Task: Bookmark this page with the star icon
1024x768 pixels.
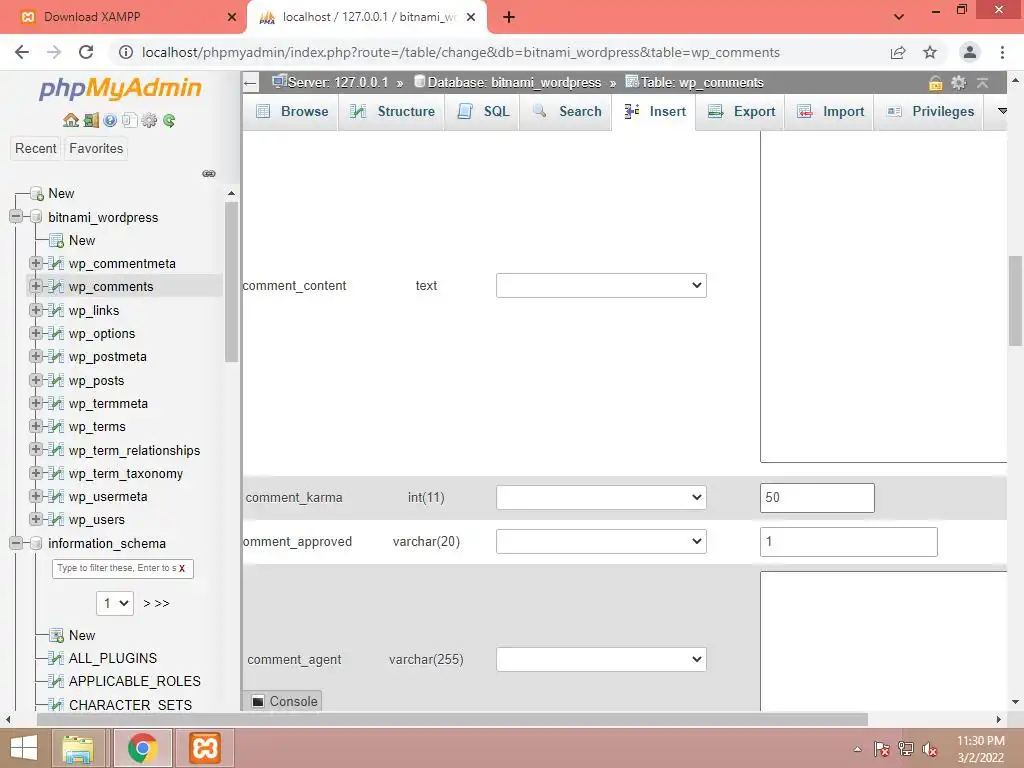Action: [x=930, y=52]
